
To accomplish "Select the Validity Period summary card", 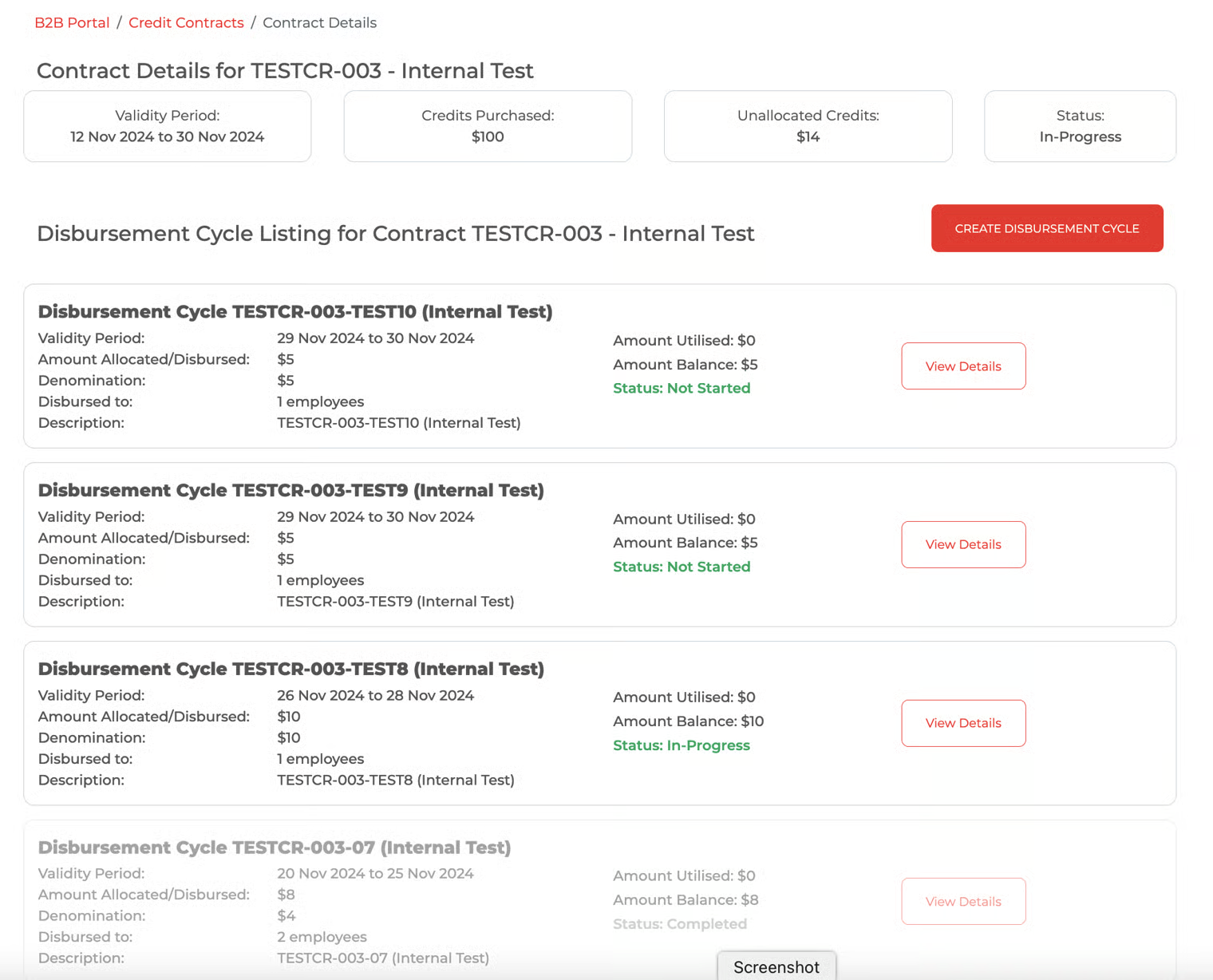I will point(168,126).
